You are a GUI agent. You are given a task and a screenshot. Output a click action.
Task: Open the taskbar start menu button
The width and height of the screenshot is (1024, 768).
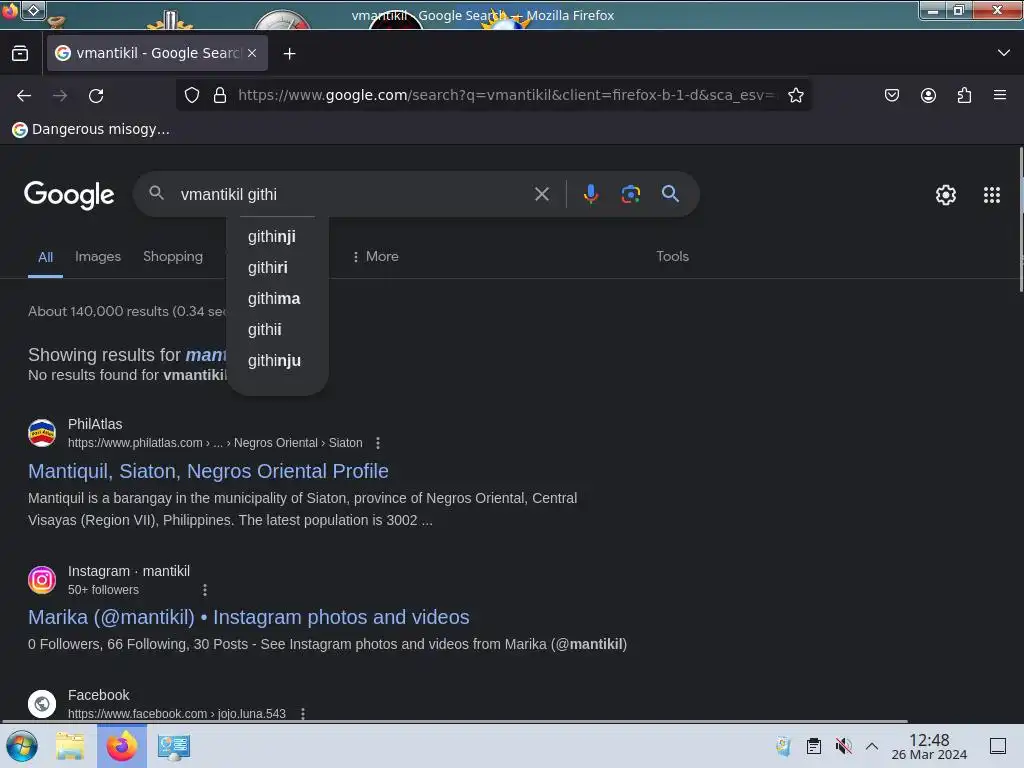tap(22, 746)
